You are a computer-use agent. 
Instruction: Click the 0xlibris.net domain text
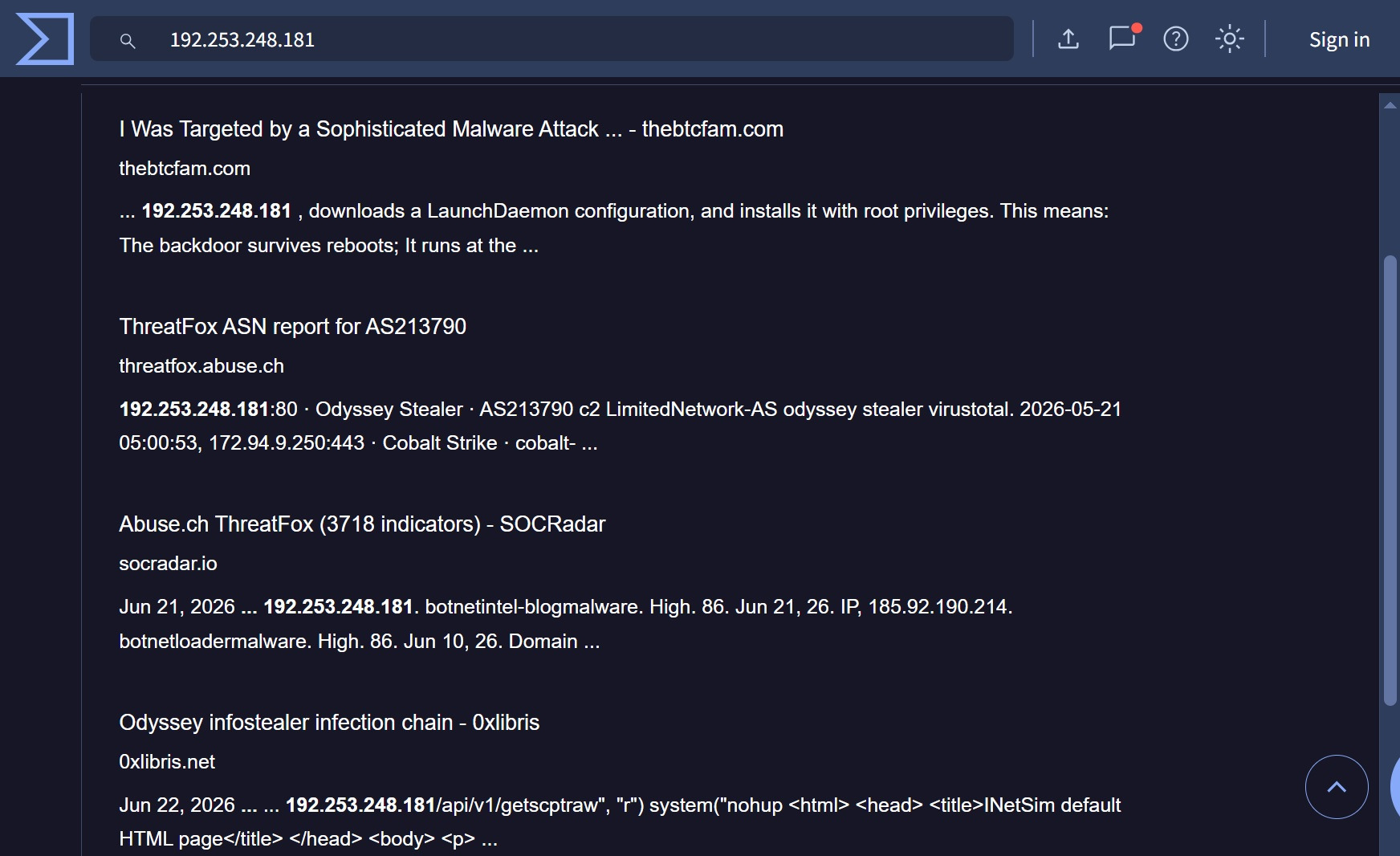tap(167, 761)
